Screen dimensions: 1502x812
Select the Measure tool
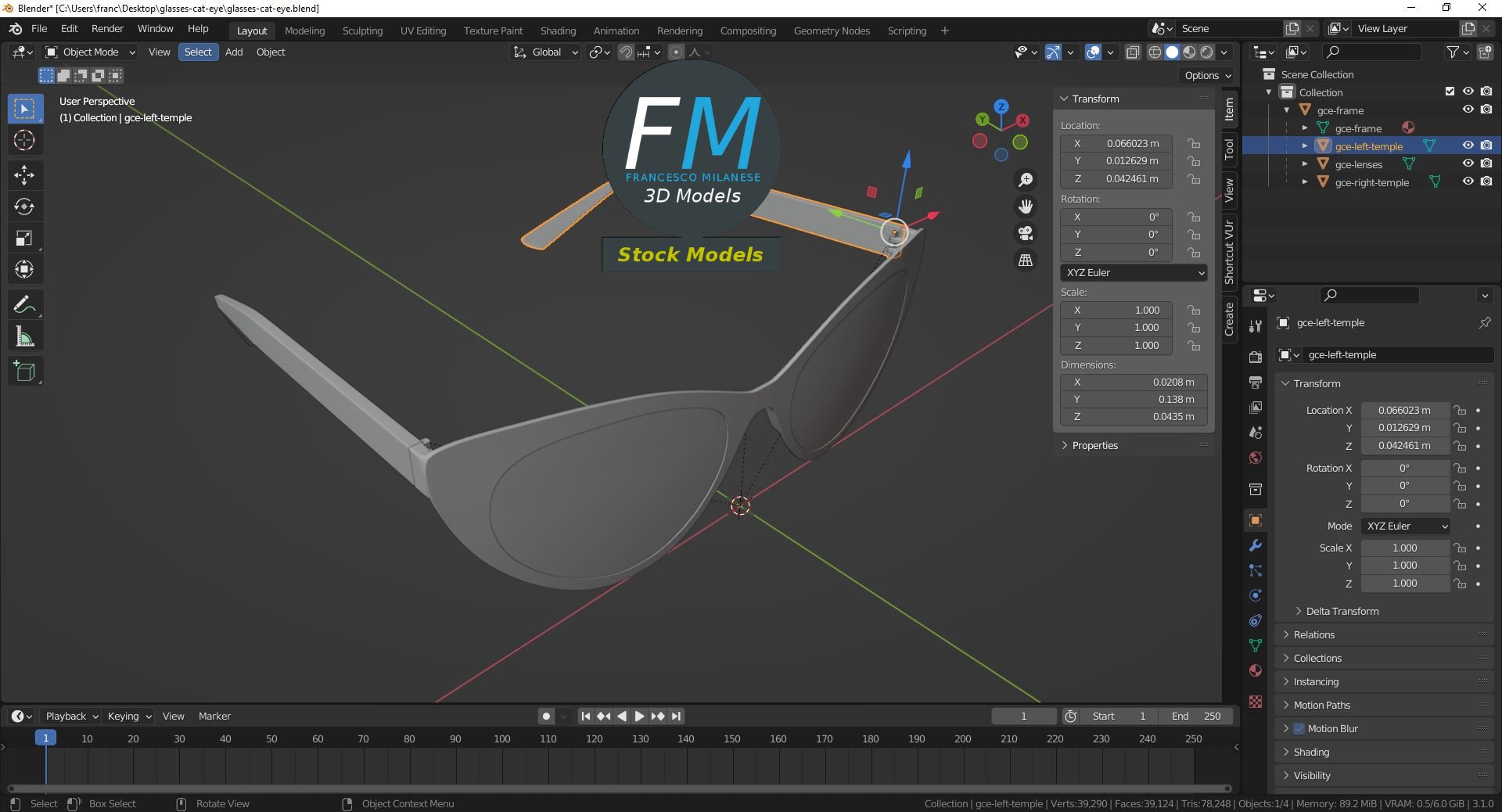click(x=24, y=337)
